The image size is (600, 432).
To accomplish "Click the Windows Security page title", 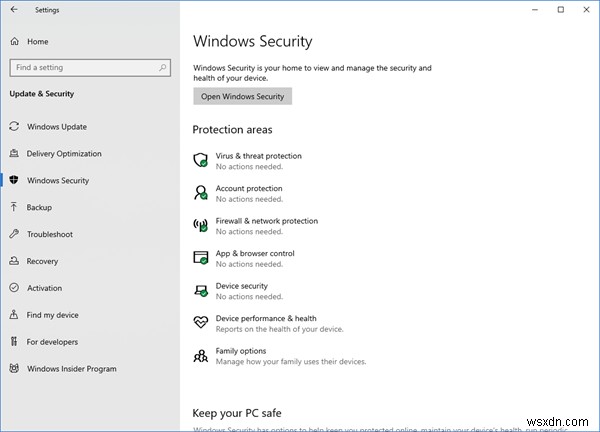I will (253, 41).
